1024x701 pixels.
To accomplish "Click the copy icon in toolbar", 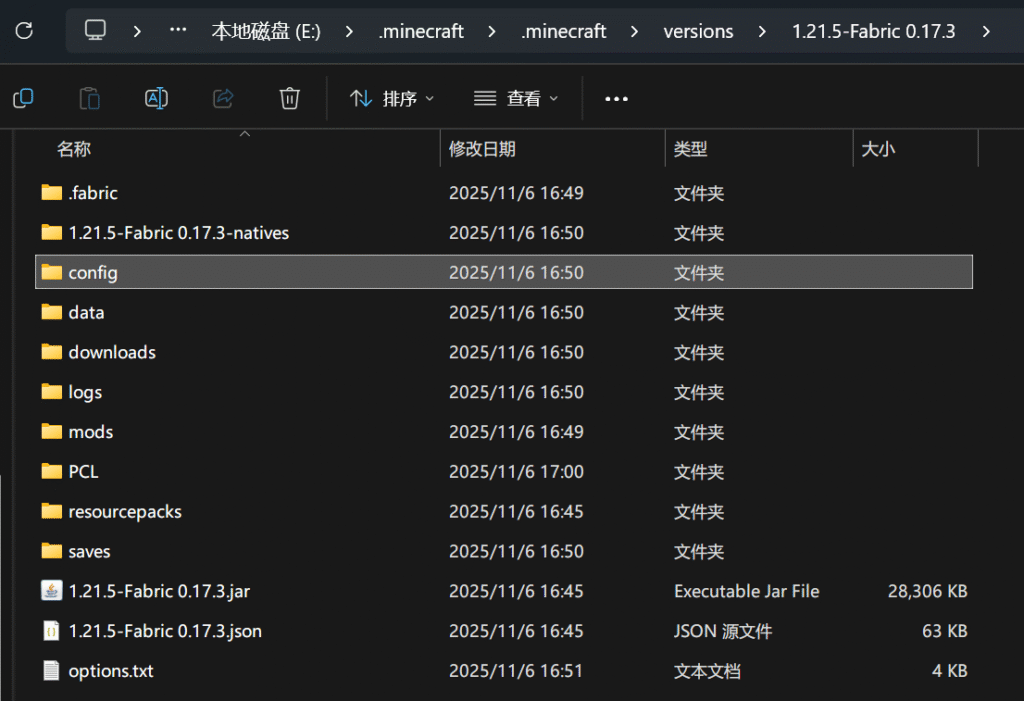I will 23,98.
